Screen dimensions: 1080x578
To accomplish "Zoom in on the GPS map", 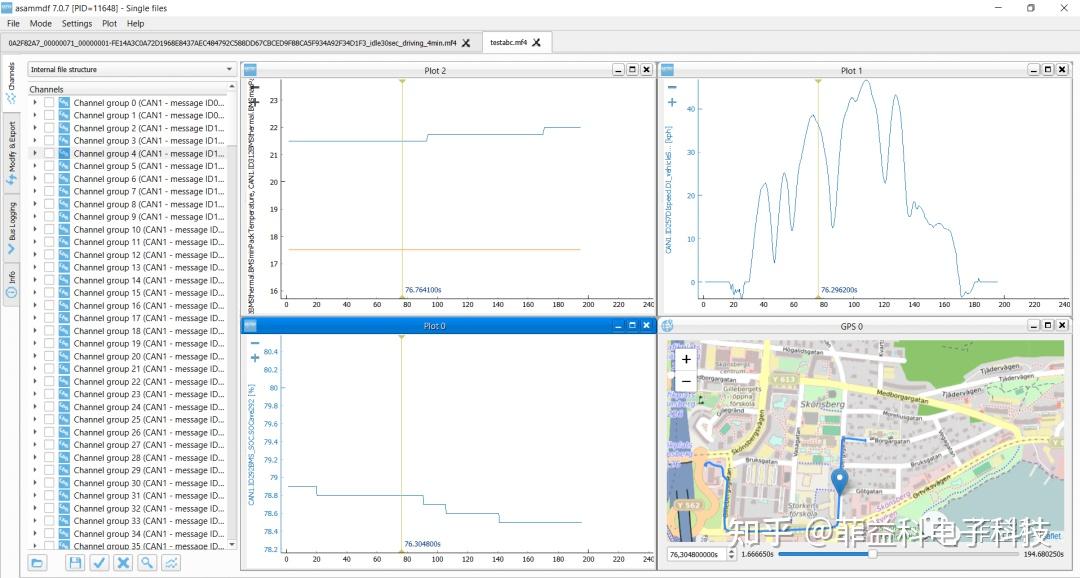I will [686, 359].
